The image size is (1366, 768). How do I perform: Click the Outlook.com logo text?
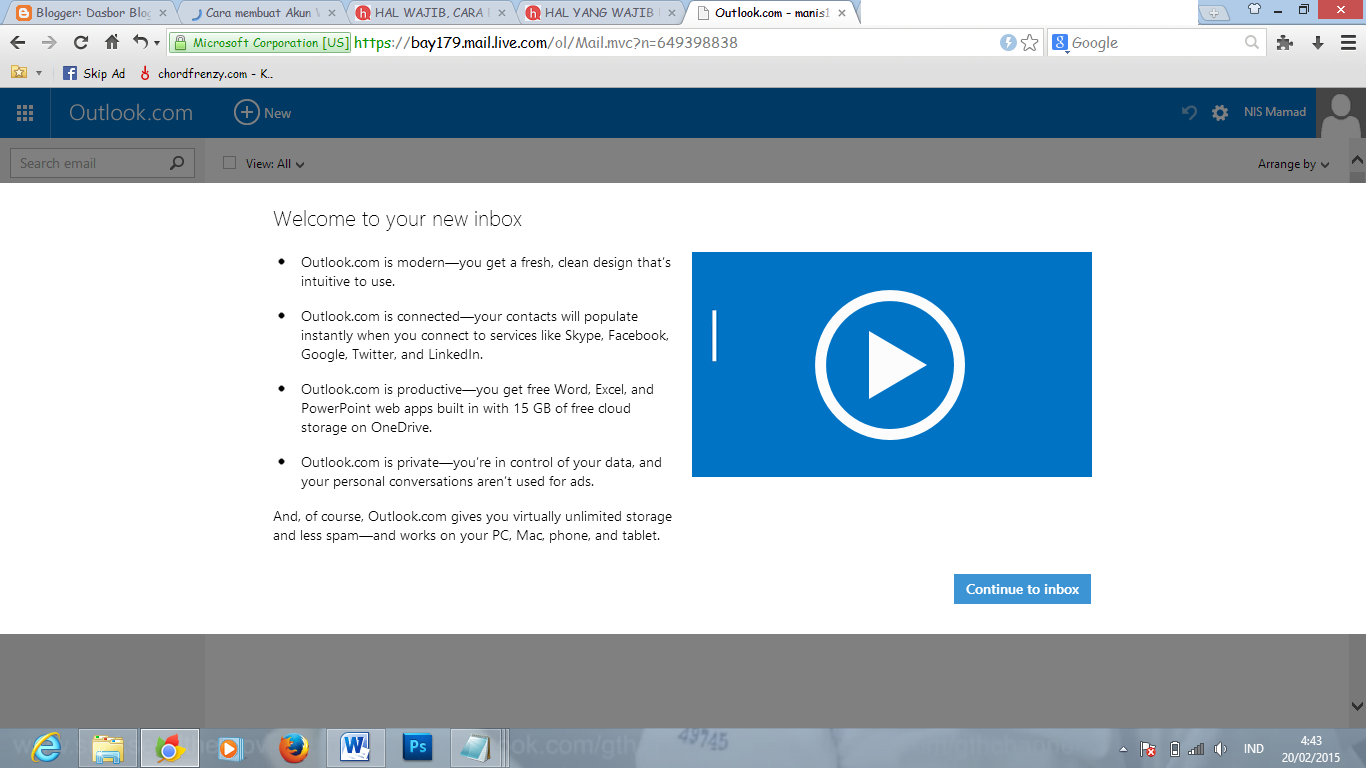pos(131,113)
